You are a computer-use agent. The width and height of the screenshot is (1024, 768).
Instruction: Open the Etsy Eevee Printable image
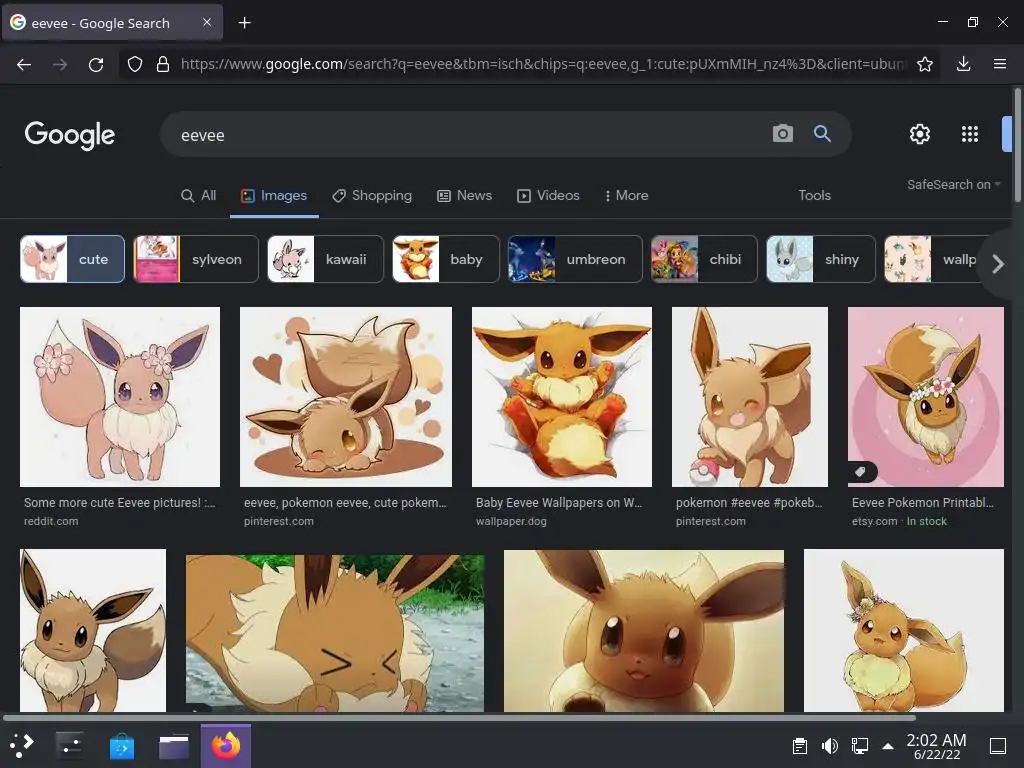pos(926,397)
